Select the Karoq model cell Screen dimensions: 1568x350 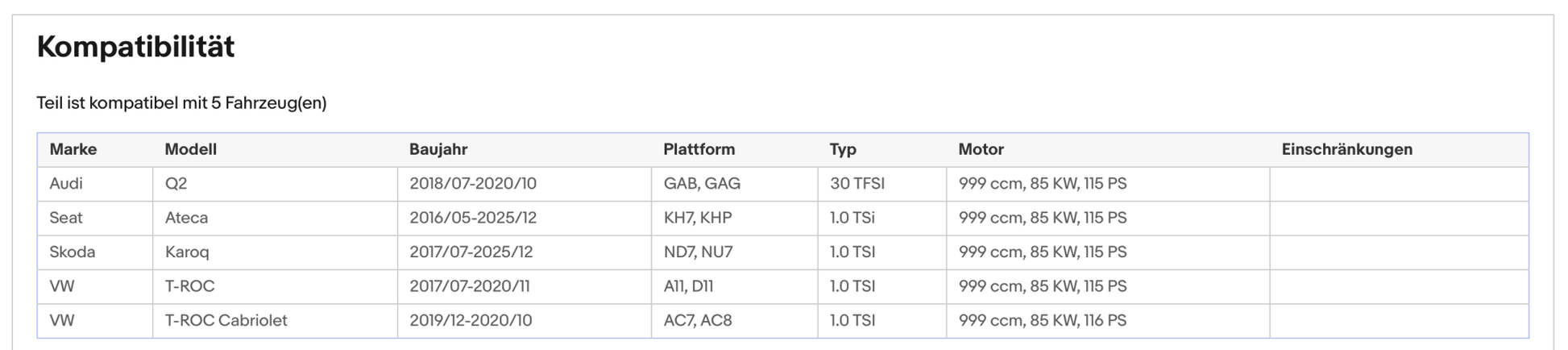(275, 252)
